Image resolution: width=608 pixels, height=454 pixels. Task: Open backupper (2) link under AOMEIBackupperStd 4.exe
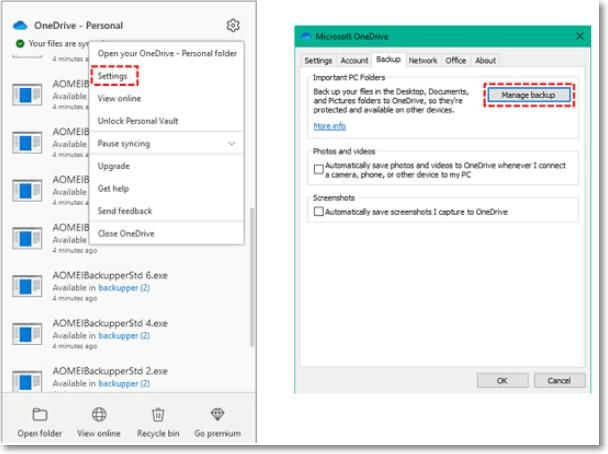coord(124,335)
